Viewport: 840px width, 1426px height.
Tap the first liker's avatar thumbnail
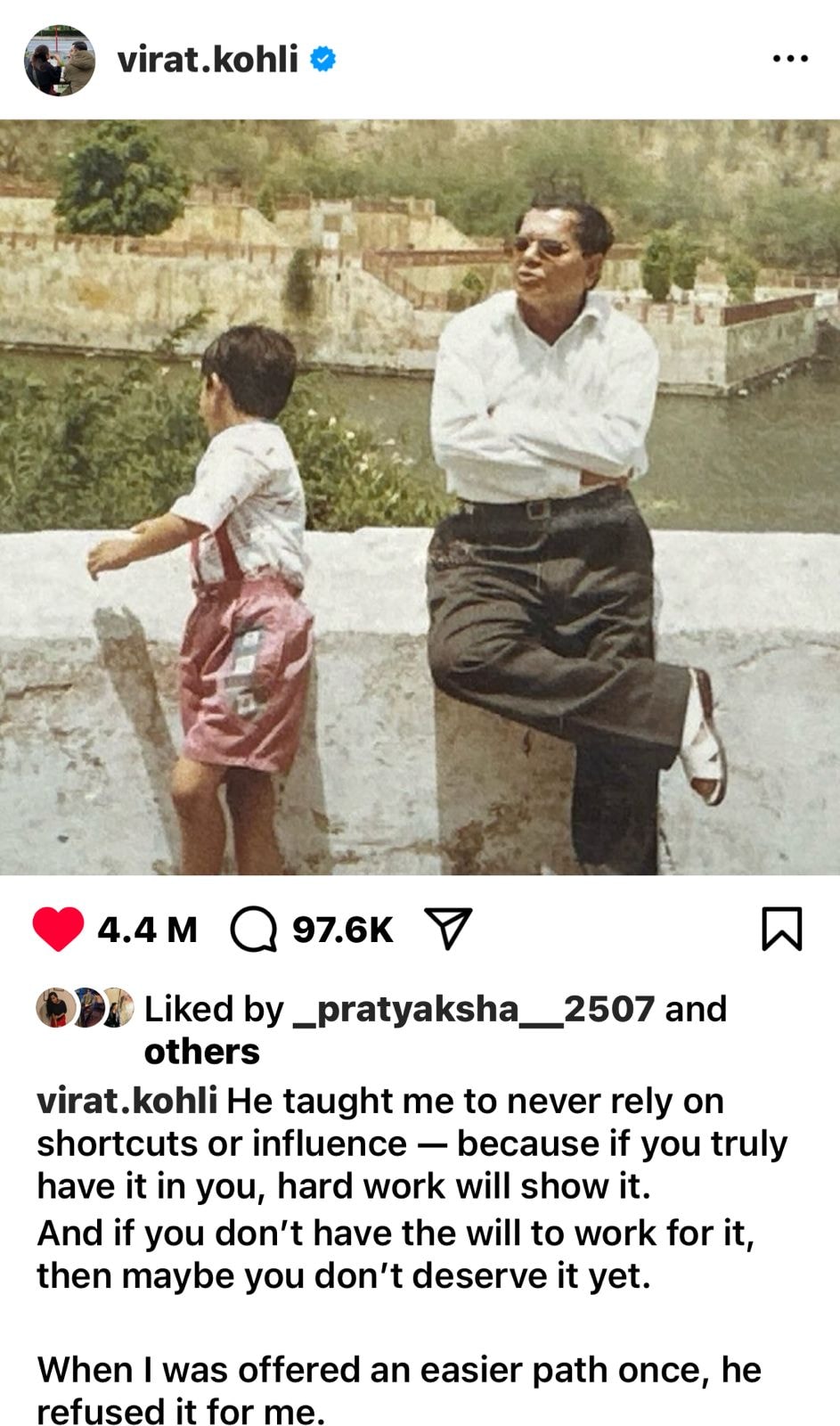point(54,1008)
